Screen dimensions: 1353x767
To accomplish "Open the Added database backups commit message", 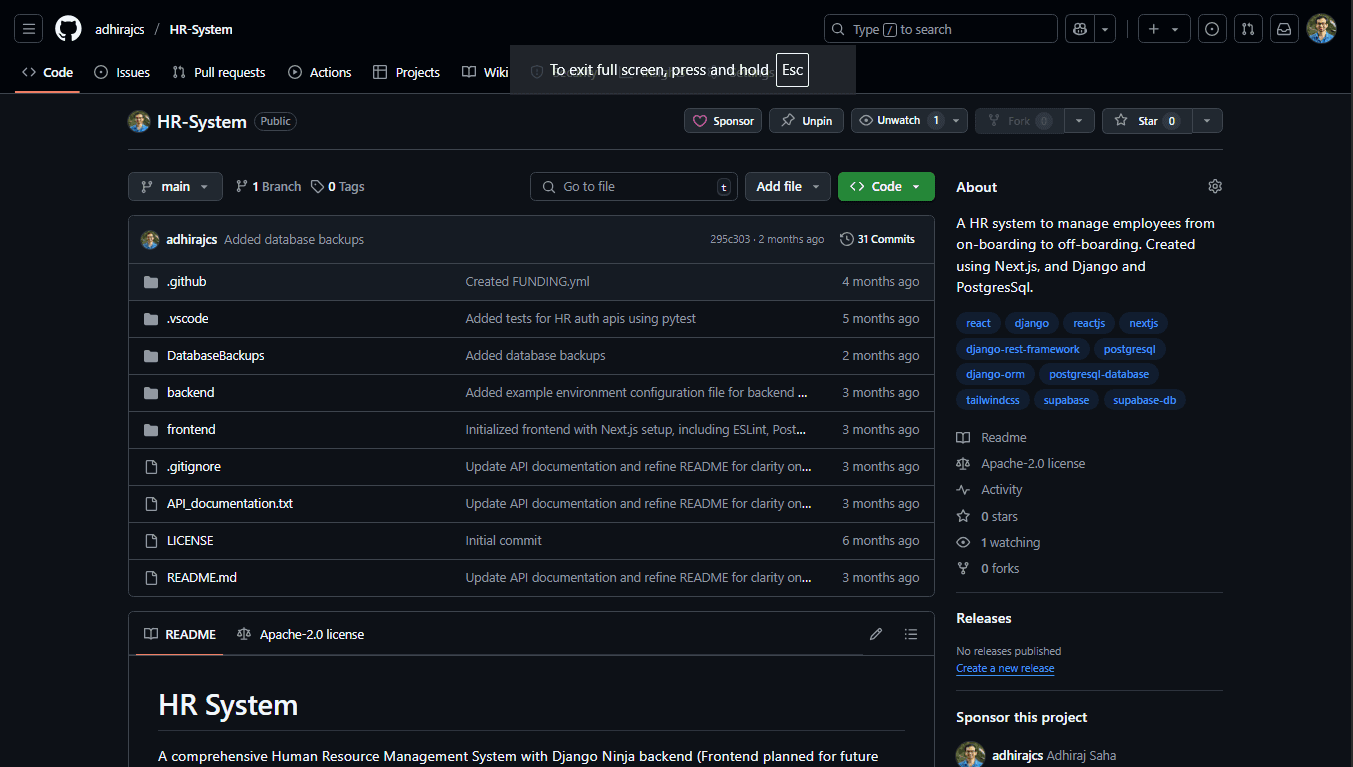I will coord(294,240).
